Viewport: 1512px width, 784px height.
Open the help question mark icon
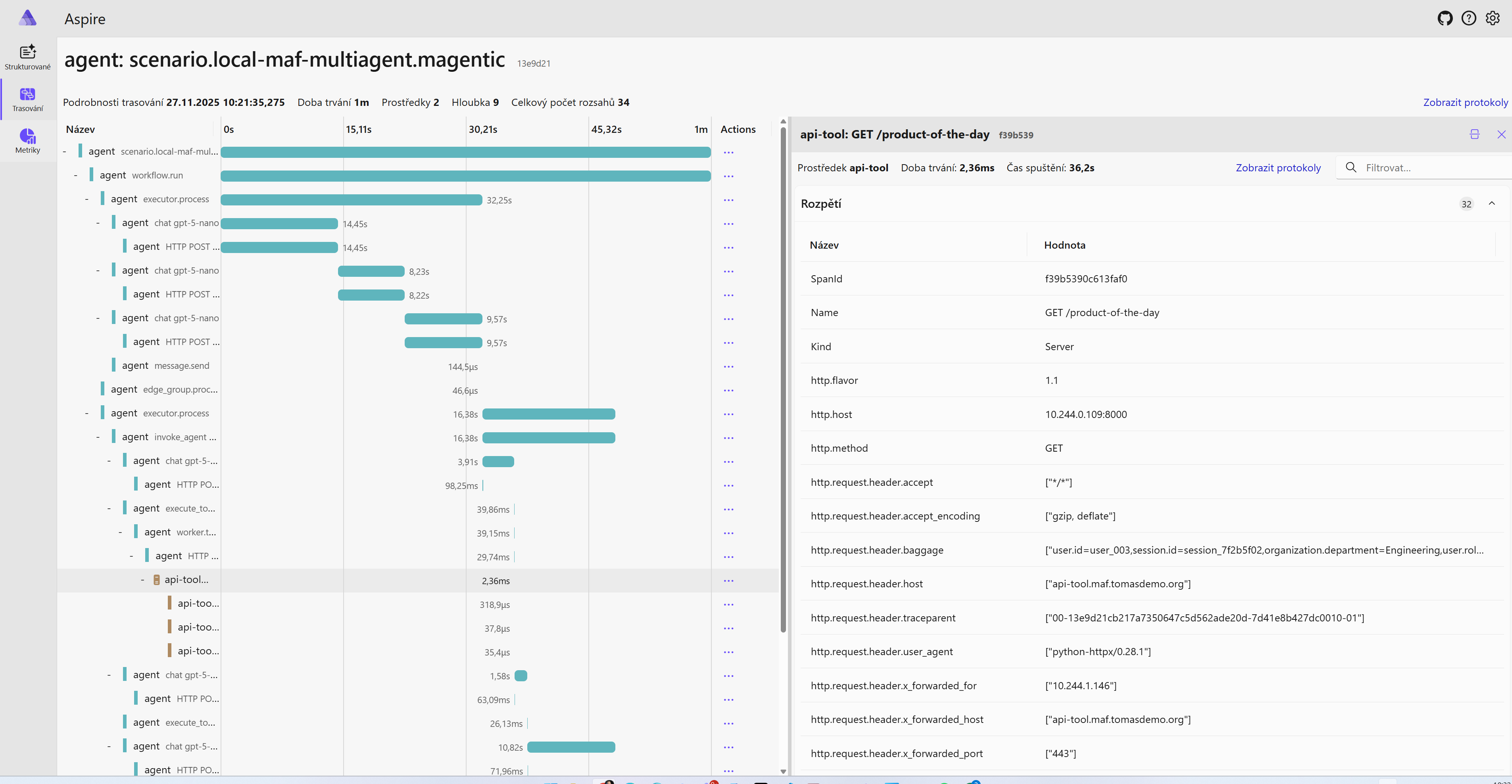(x=1469, y=18)
